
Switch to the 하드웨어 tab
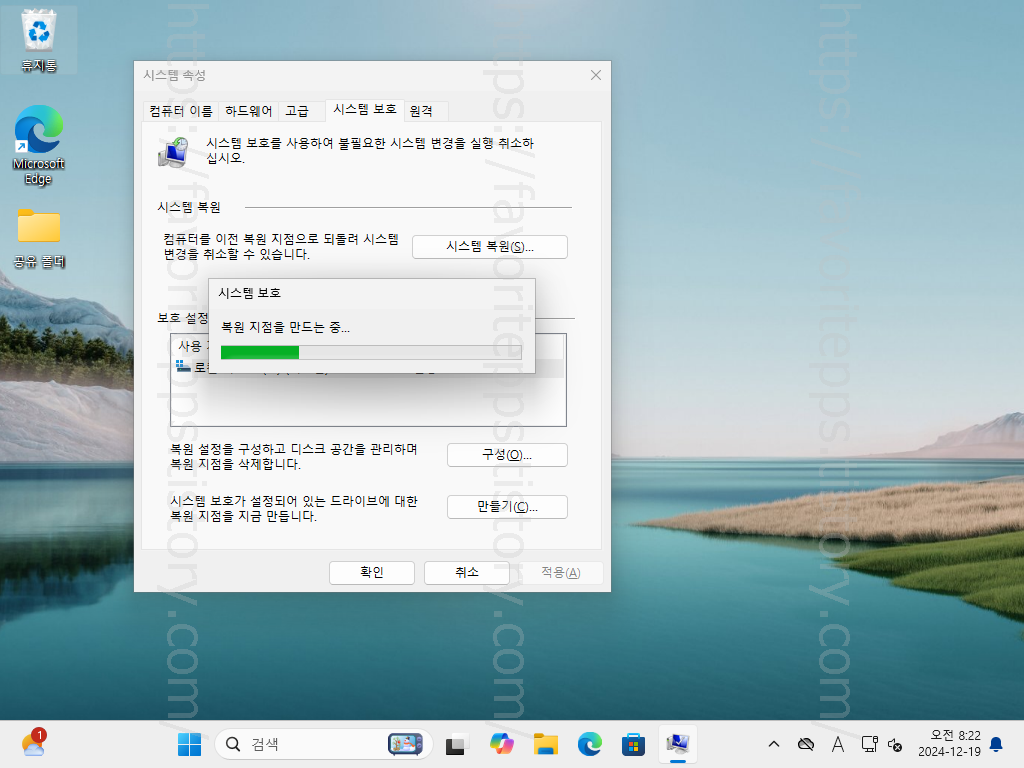[x=249, y=111]
